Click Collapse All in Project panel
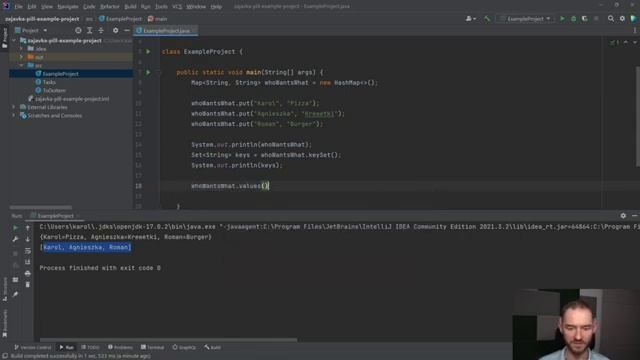 [101, 31]
